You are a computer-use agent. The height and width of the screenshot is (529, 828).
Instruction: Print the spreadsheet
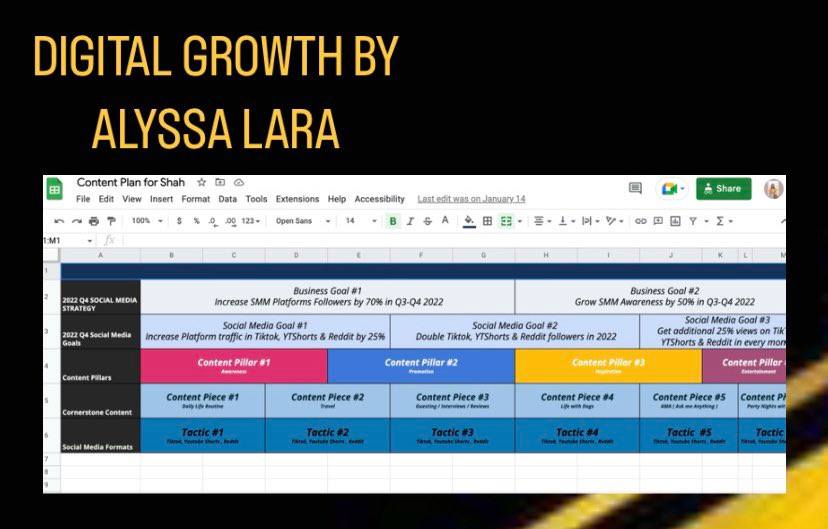[x=93, y=221]
